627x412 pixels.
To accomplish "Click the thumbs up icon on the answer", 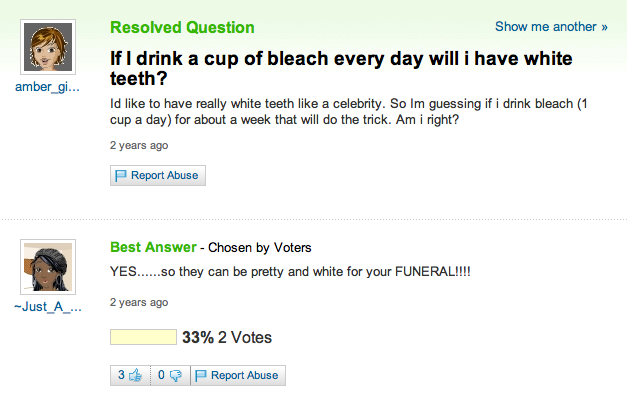I will point(136,376).
